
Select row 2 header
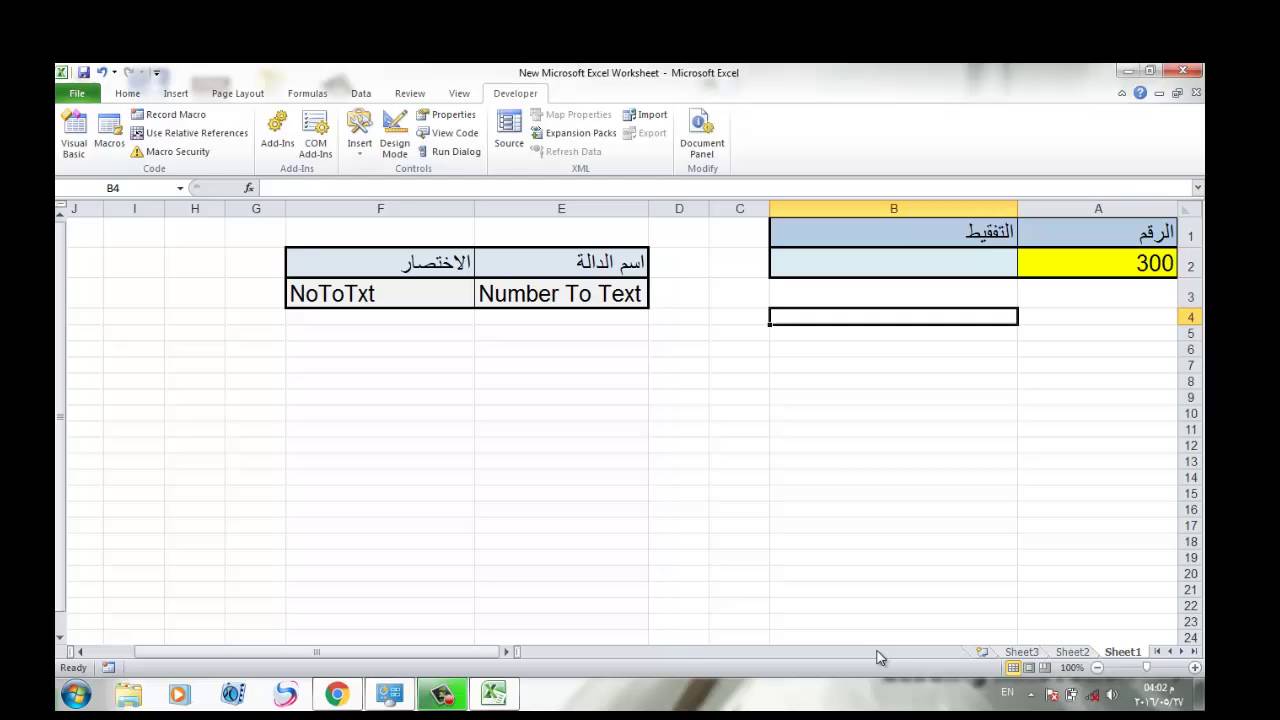click(x=1190, y=265)
